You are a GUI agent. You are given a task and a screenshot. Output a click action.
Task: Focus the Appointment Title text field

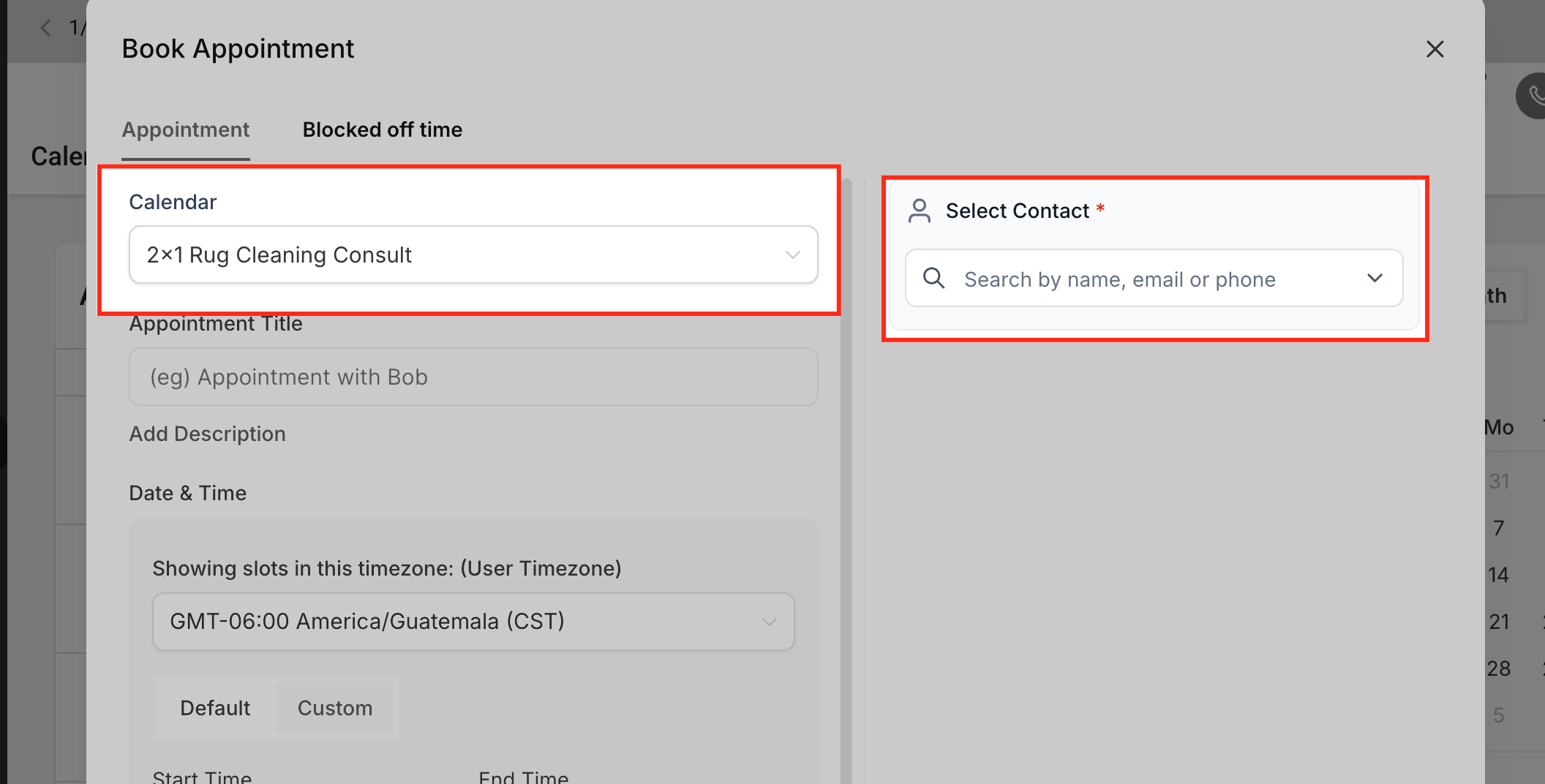(x=473, y=377)
